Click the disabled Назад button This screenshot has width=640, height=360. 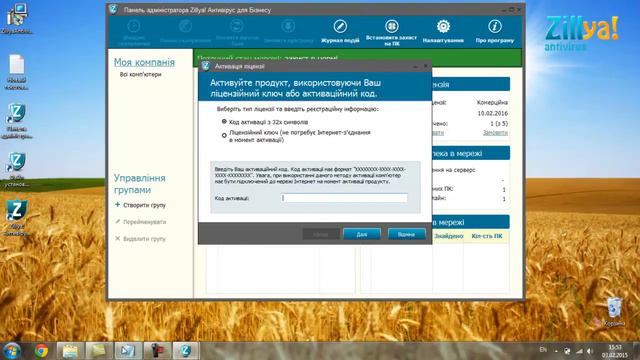point(320,234)
